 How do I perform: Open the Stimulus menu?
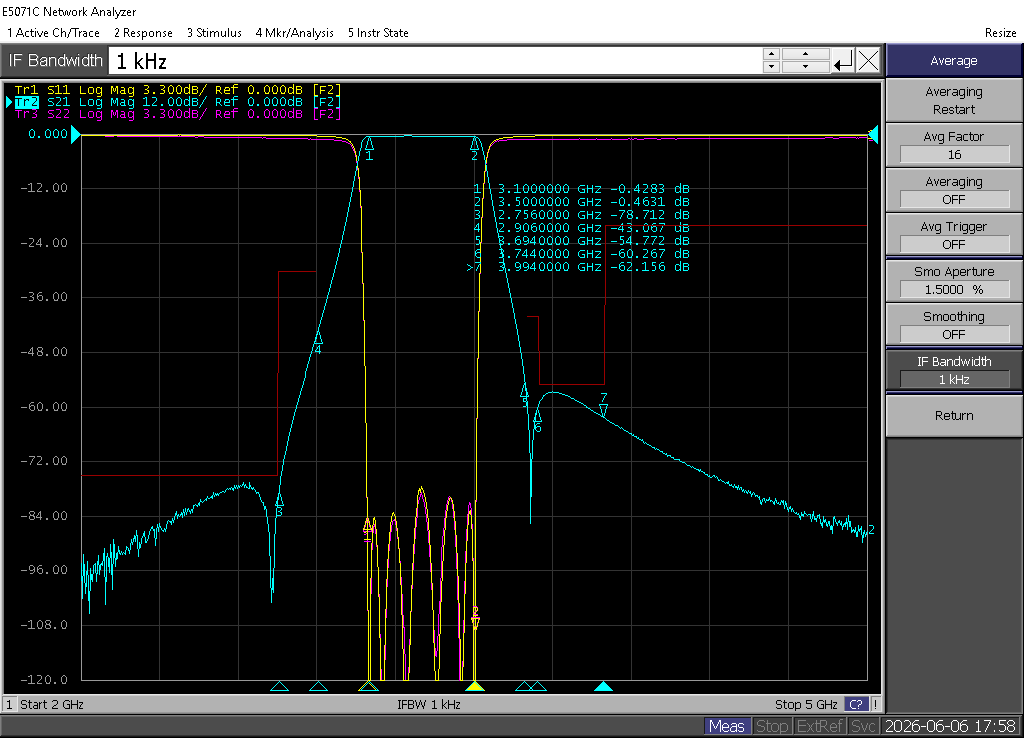[214, 33]
